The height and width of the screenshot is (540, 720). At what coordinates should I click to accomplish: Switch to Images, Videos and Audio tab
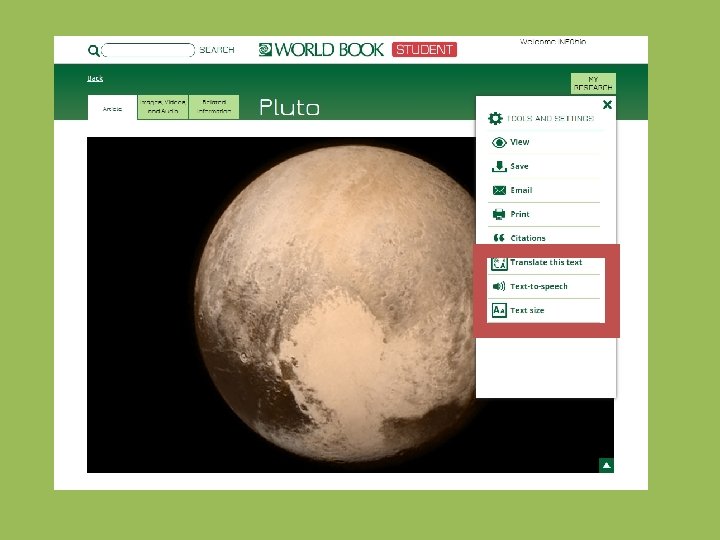click(x=163, y=107)
